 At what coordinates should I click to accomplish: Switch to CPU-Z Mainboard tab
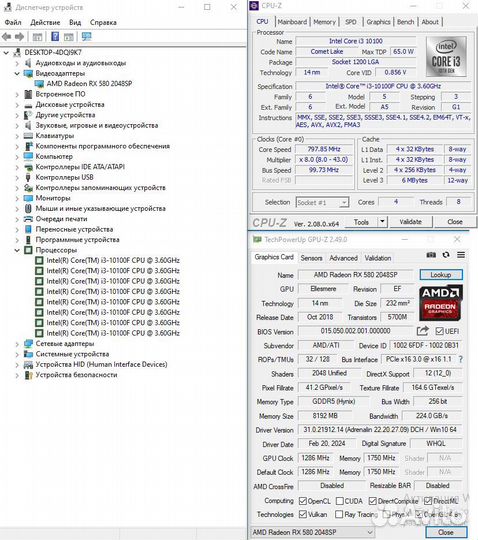tap(292, 22)
